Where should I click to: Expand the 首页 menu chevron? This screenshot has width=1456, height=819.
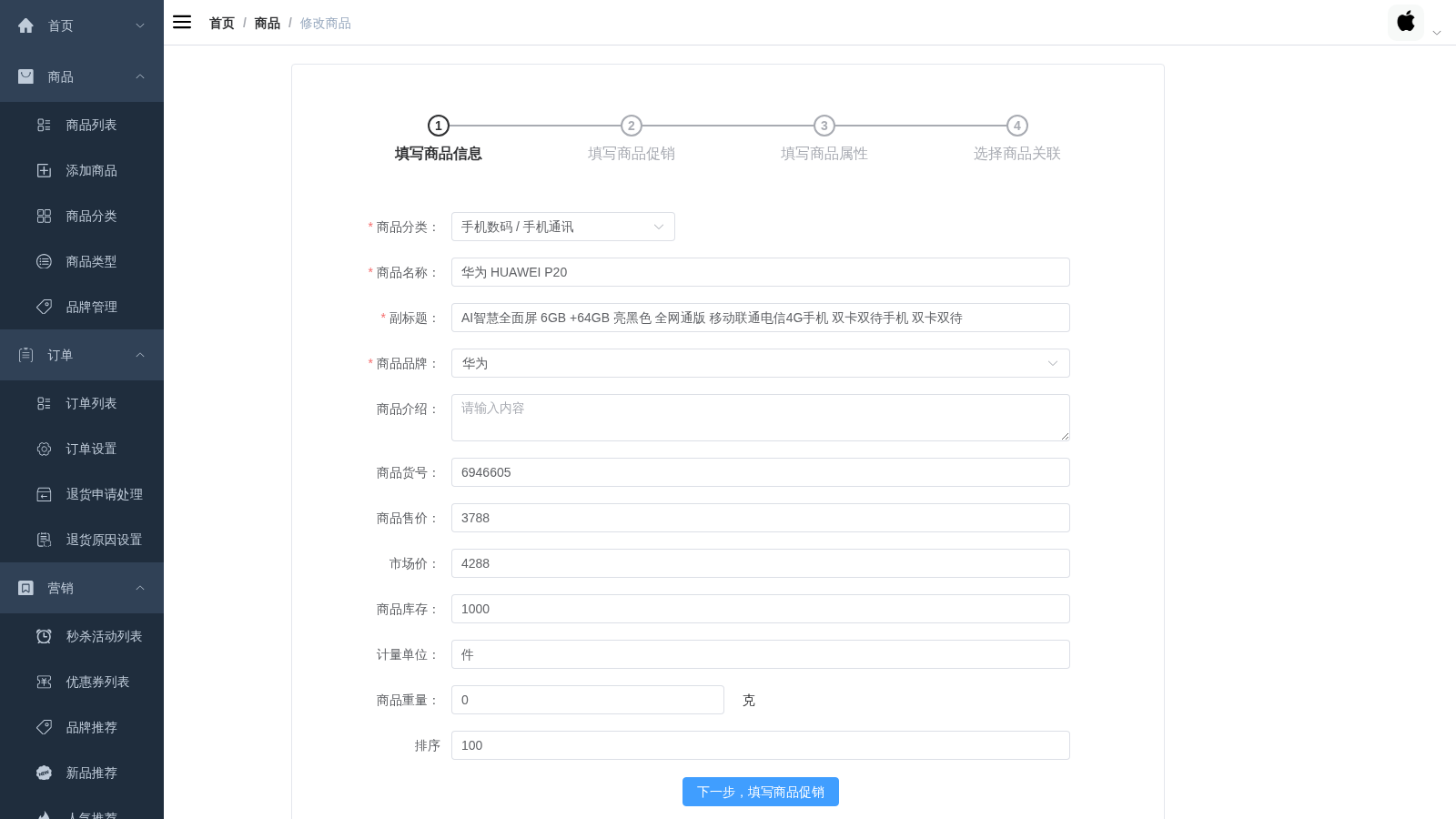(x=140, y=25)
